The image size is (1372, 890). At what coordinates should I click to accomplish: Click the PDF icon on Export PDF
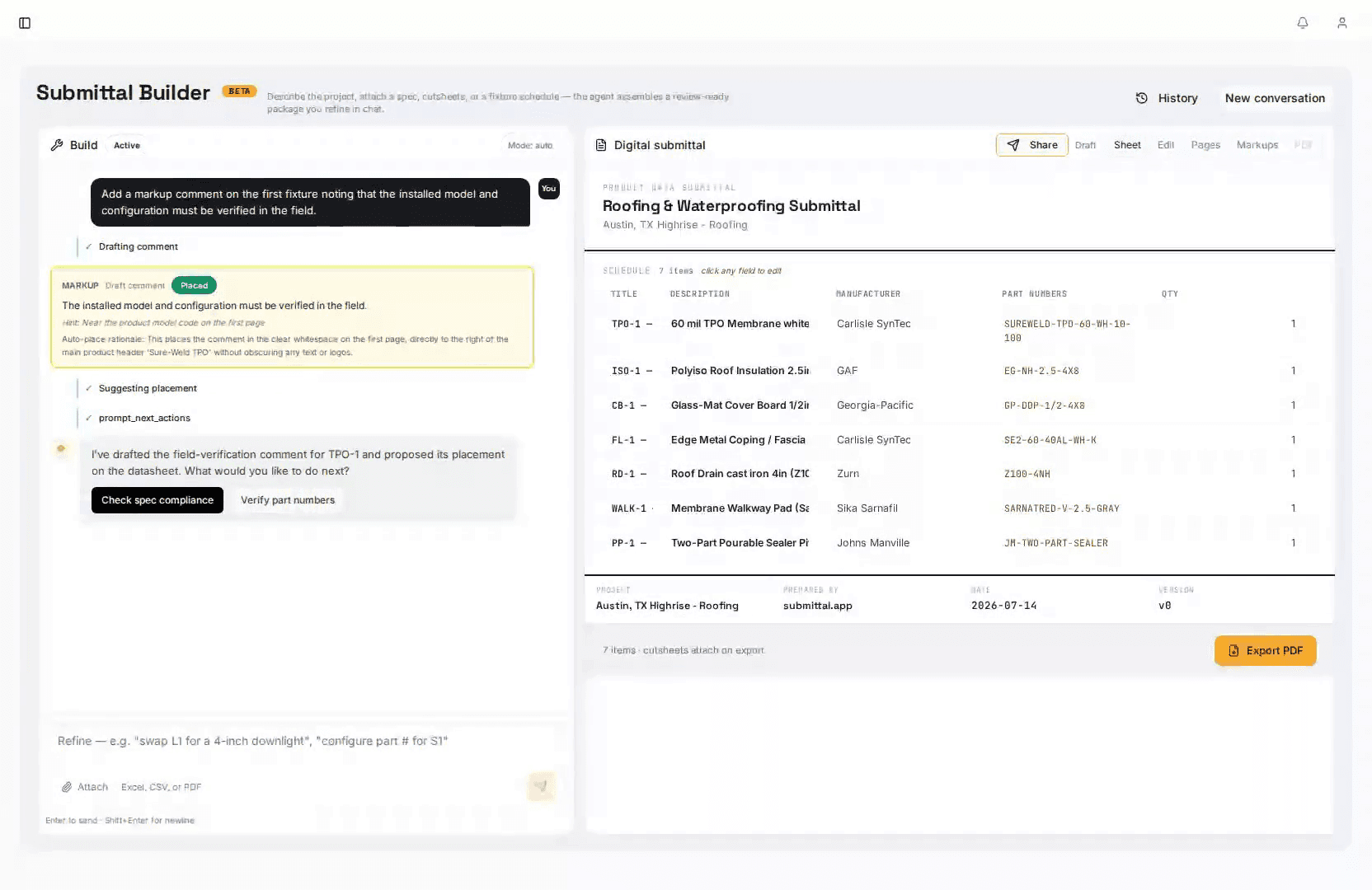pyautogui.click(x=1233, y=651)
